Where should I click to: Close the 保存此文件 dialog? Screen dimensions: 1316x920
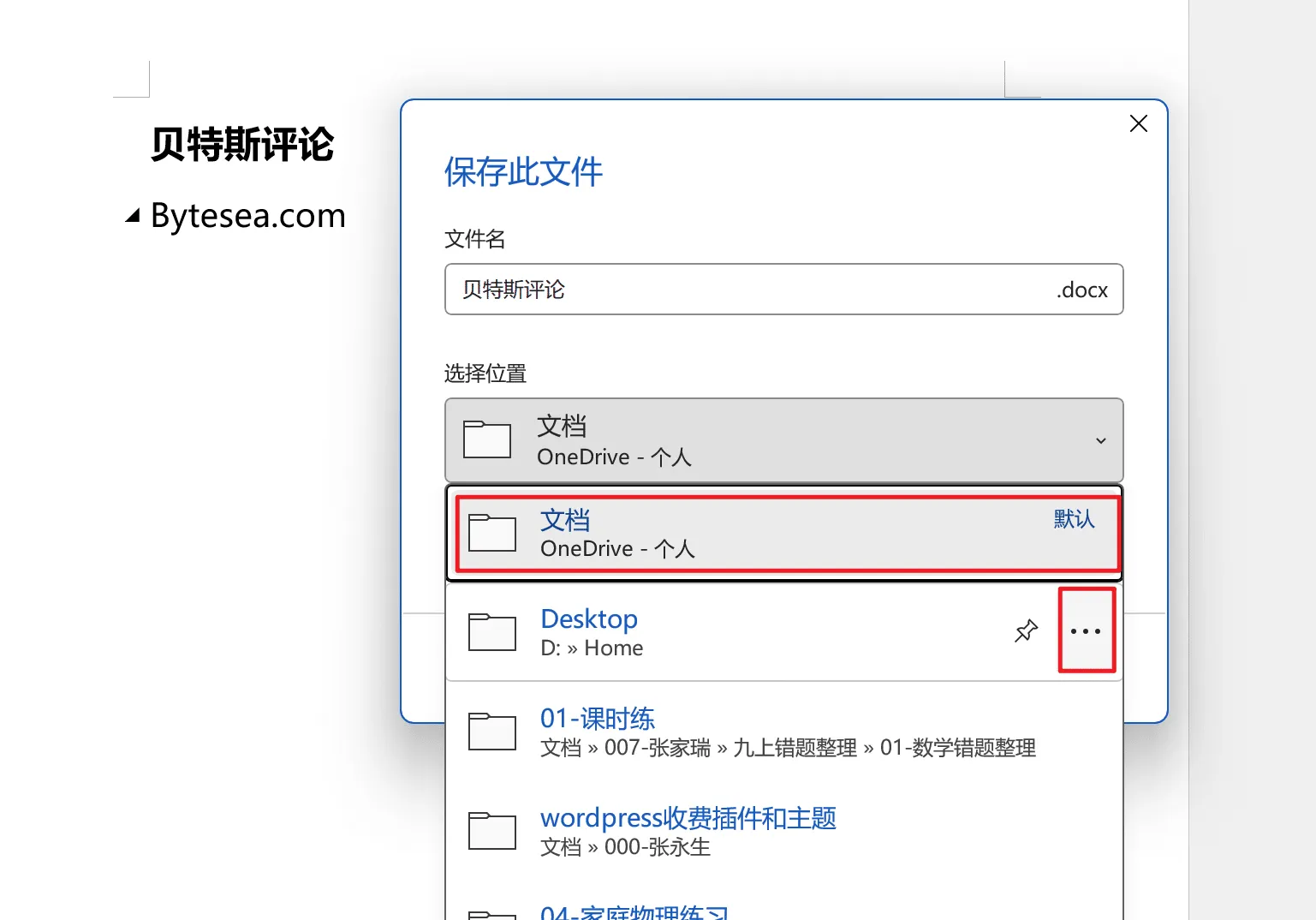pos(1138,124)
